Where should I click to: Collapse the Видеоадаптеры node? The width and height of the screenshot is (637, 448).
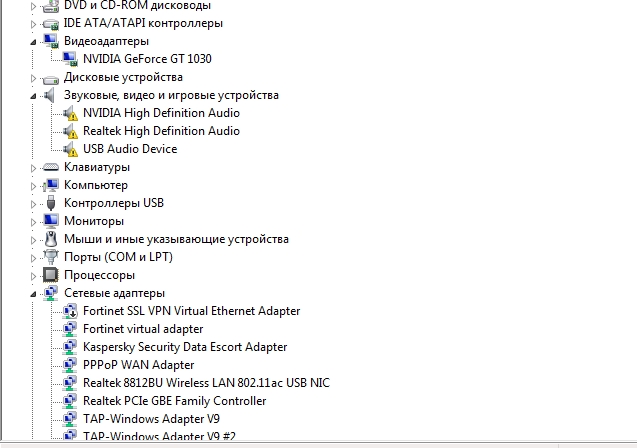pos(33,42)
